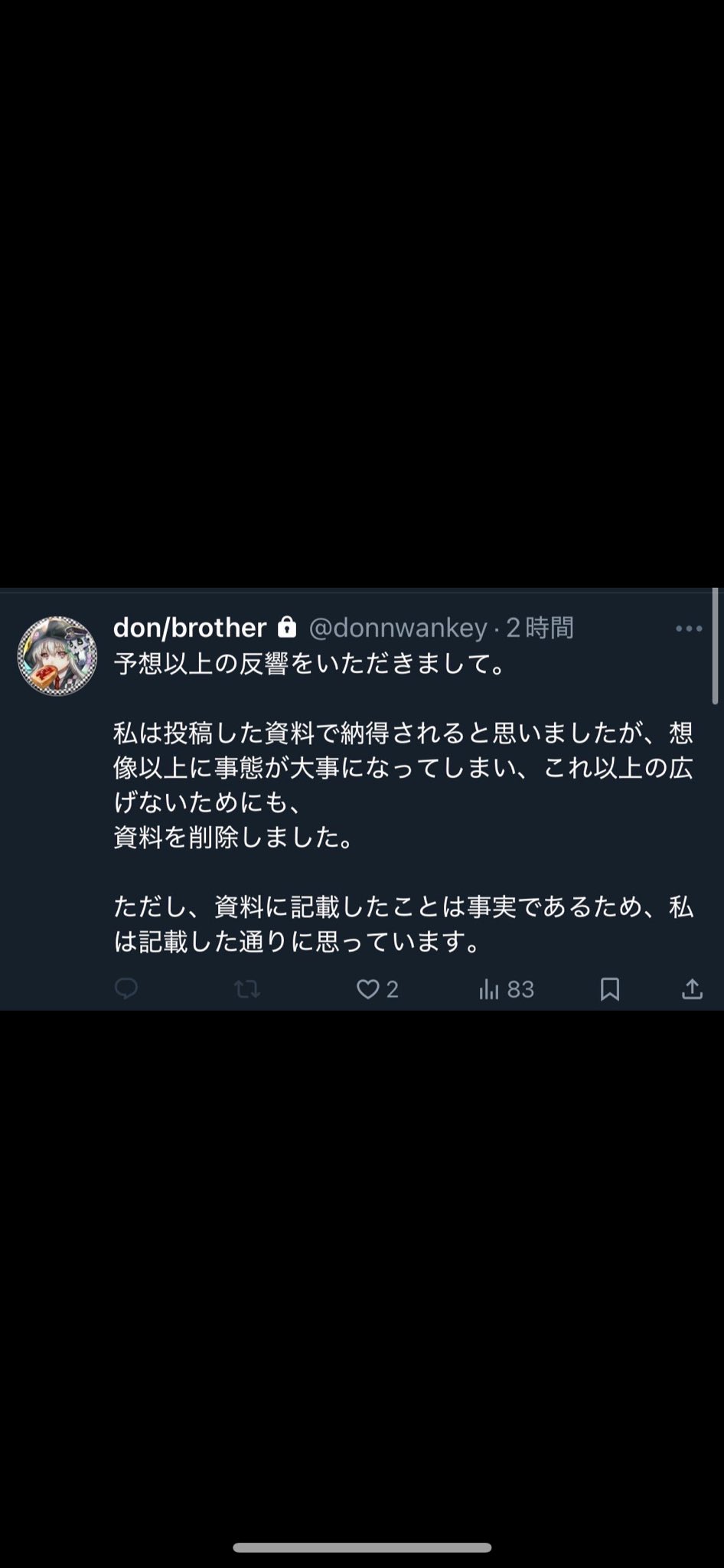724x1568 pixels.
Task: Open don/brother's profile avatar
Action: click(x=57, y=656)
